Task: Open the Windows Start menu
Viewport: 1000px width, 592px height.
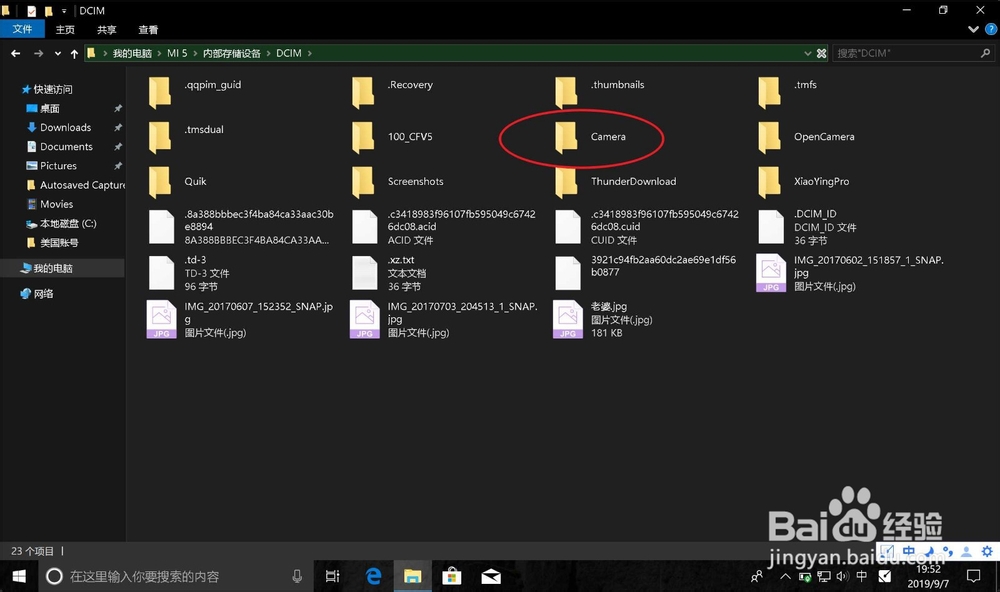Action: pyautogui.click(x=19, y=577)
